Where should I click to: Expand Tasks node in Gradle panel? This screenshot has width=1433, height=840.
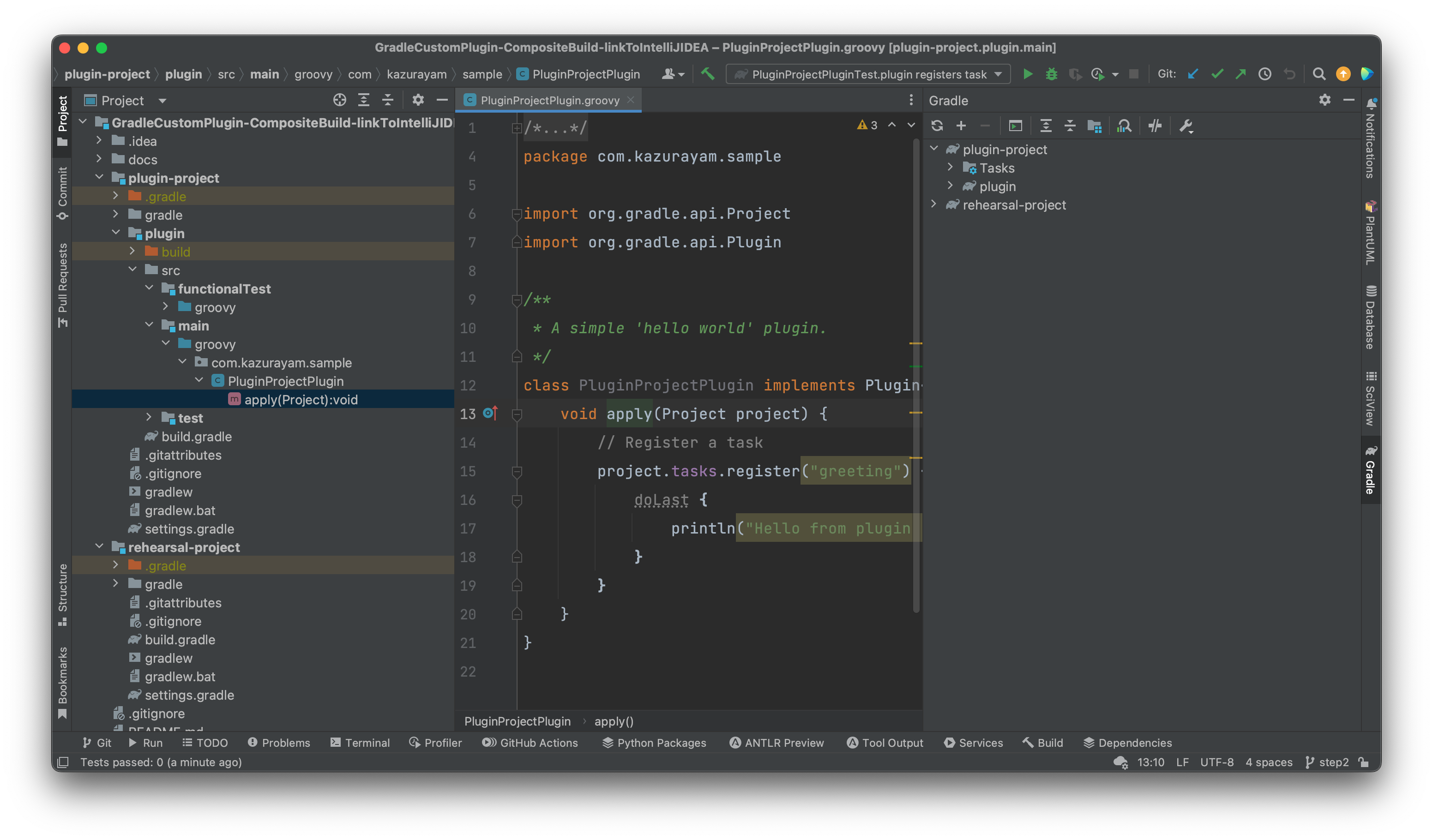[950, 167]
